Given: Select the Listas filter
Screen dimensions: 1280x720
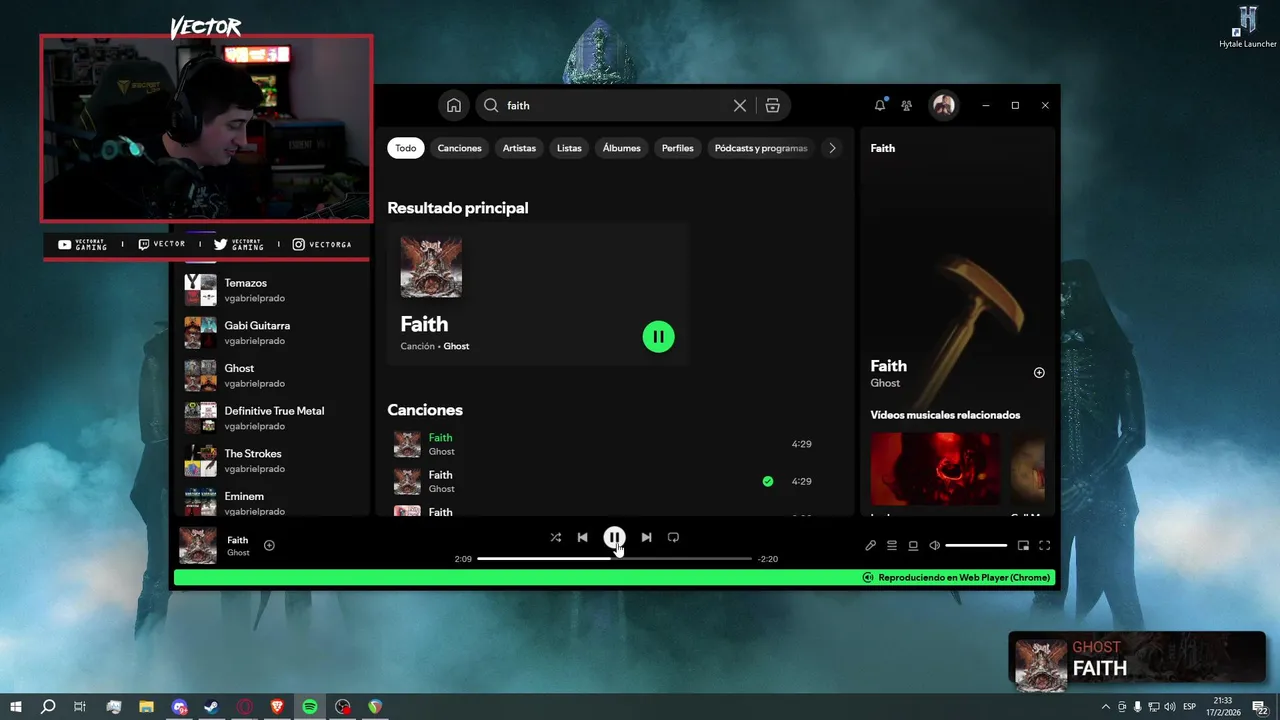Looking at the screenshot, I should click(x=569, y=148).
